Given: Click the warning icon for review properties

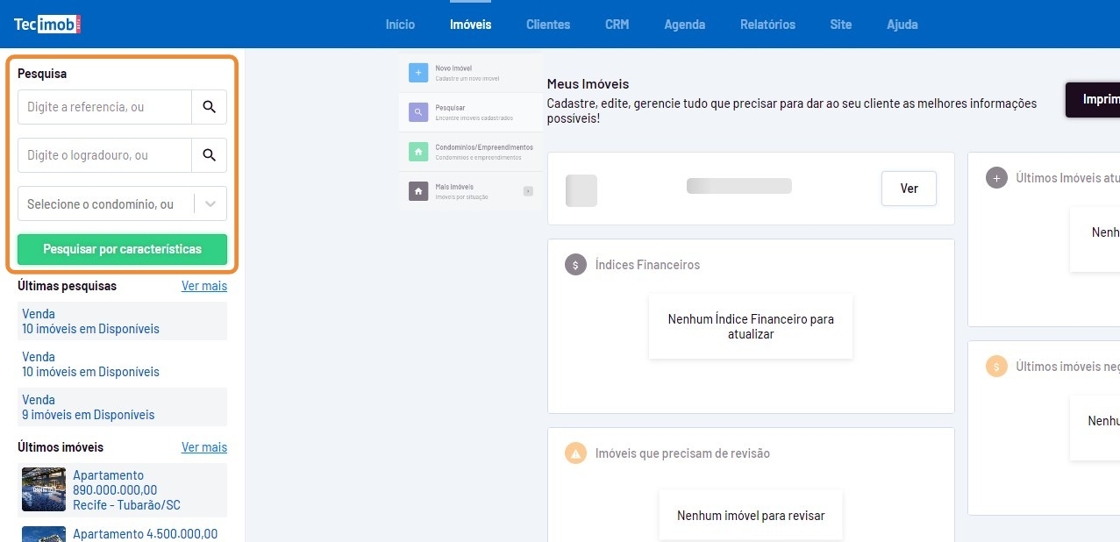Looking at the screenshot, I should 575,453.
